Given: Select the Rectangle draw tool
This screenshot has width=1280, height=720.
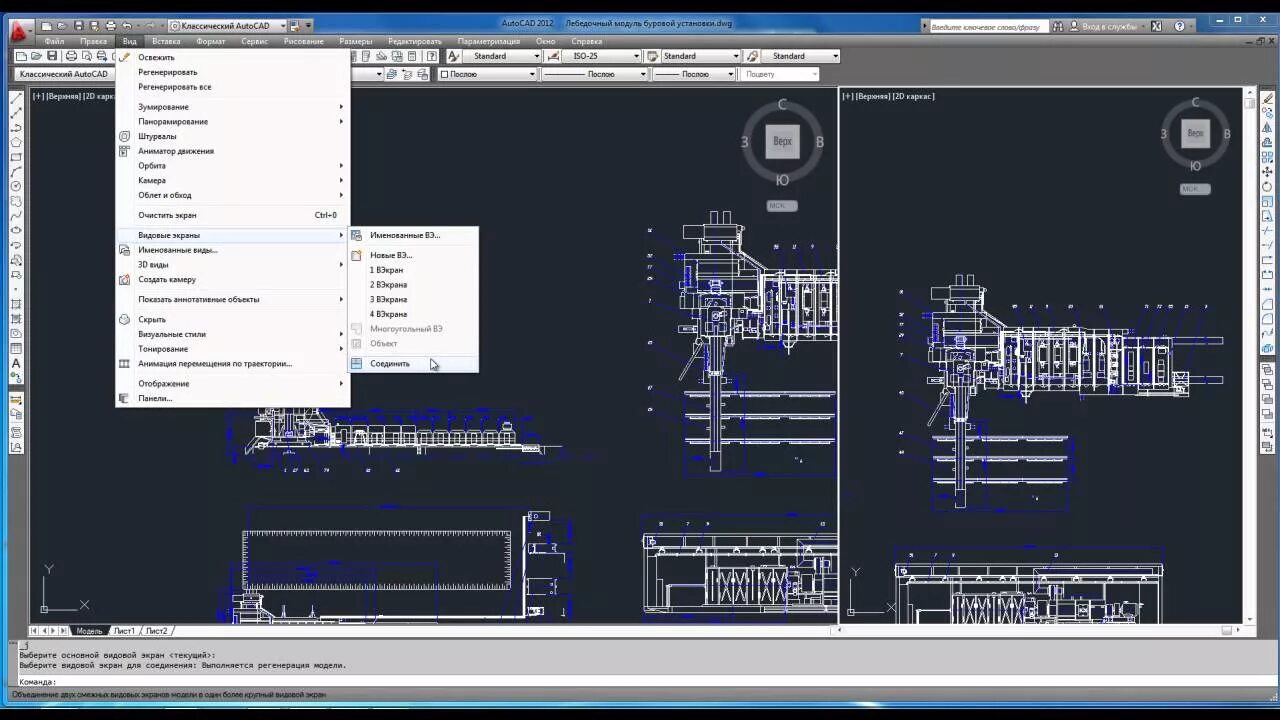Looking at the screenshot, I should coord(16,157).
